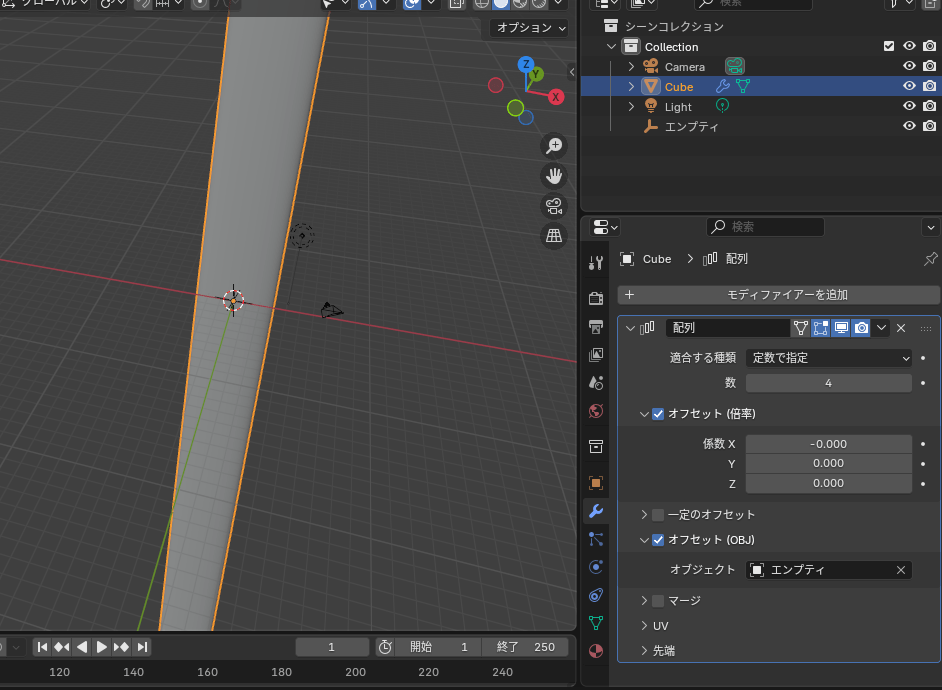
Task: Click the pan hand viewport icon
Action: (x=553, y=177)
